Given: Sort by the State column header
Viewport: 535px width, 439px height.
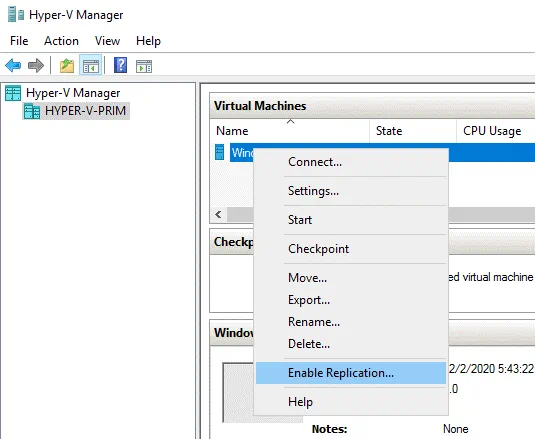Looking at the screenshot, I should pyautogui.click(x=413, y=131).
